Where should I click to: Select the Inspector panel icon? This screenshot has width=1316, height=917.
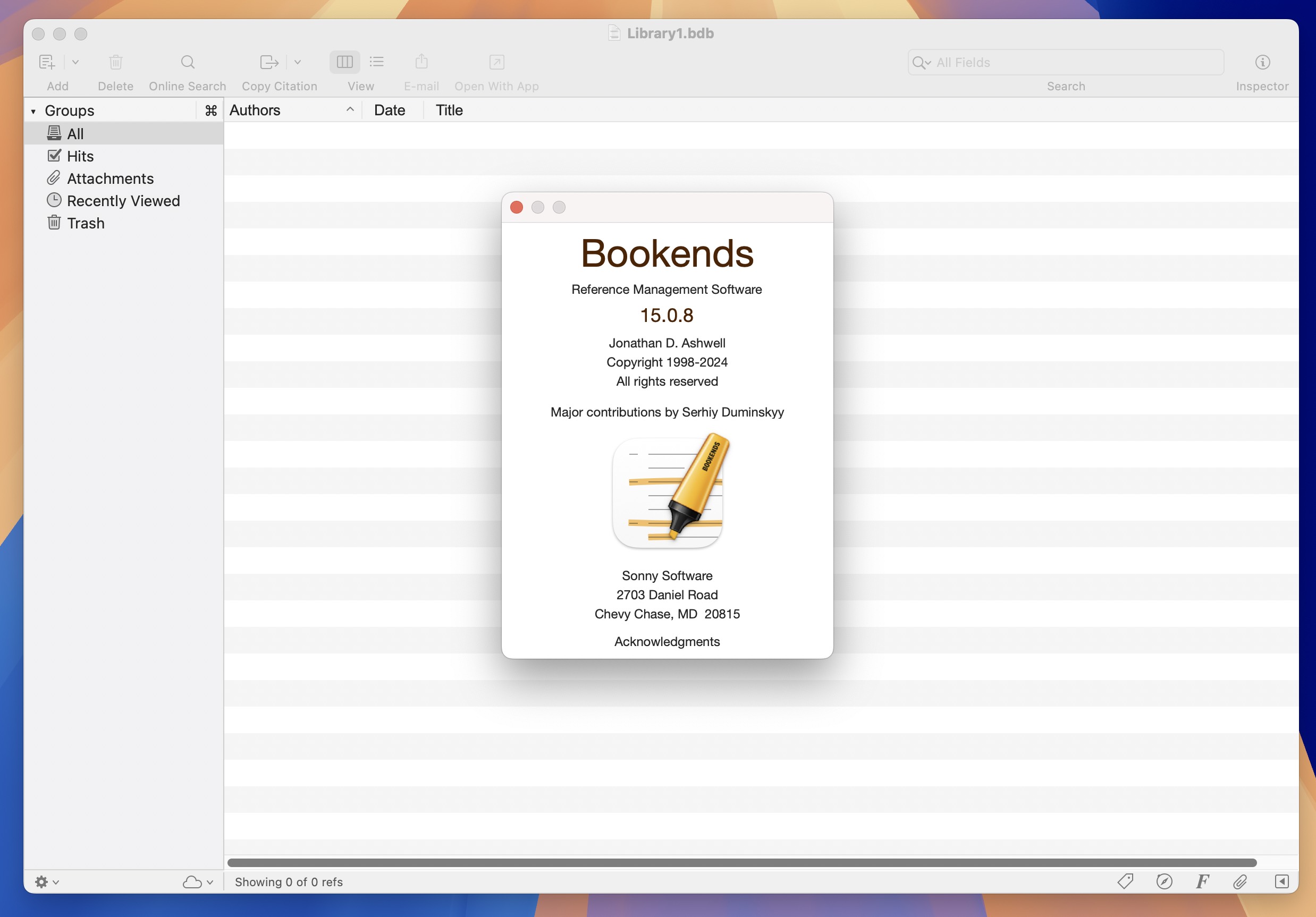click(x=1262, y=62)
